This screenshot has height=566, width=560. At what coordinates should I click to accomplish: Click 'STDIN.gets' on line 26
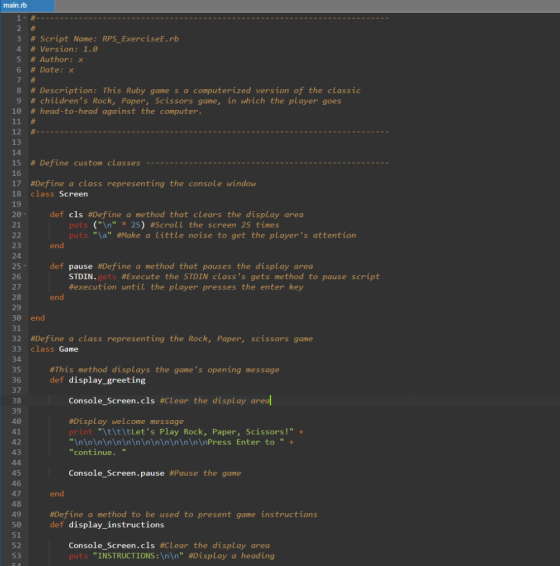(x=92, y=277)
